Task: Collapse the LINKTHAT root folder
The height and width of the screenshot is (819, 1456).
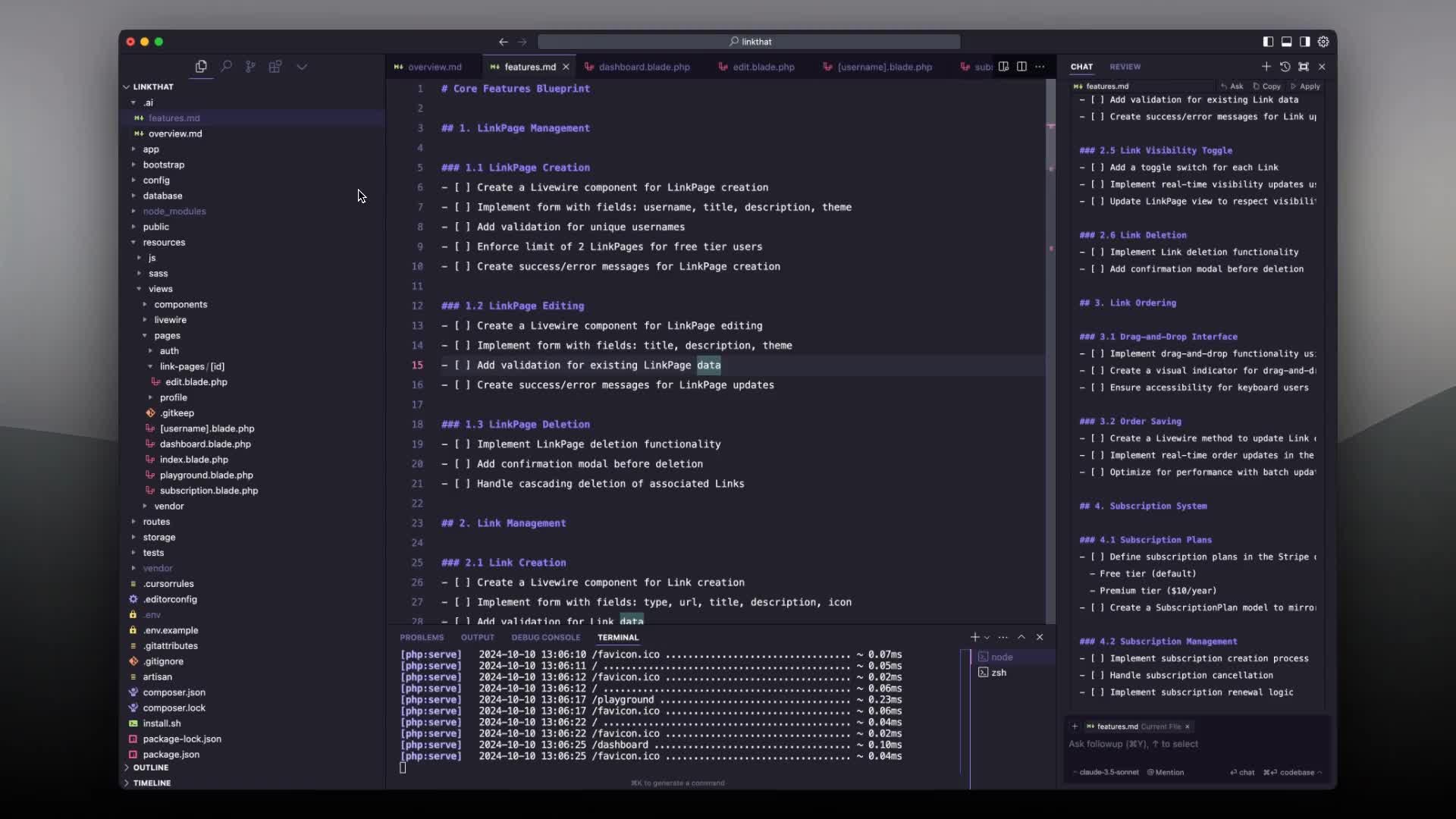Action: 252,87
